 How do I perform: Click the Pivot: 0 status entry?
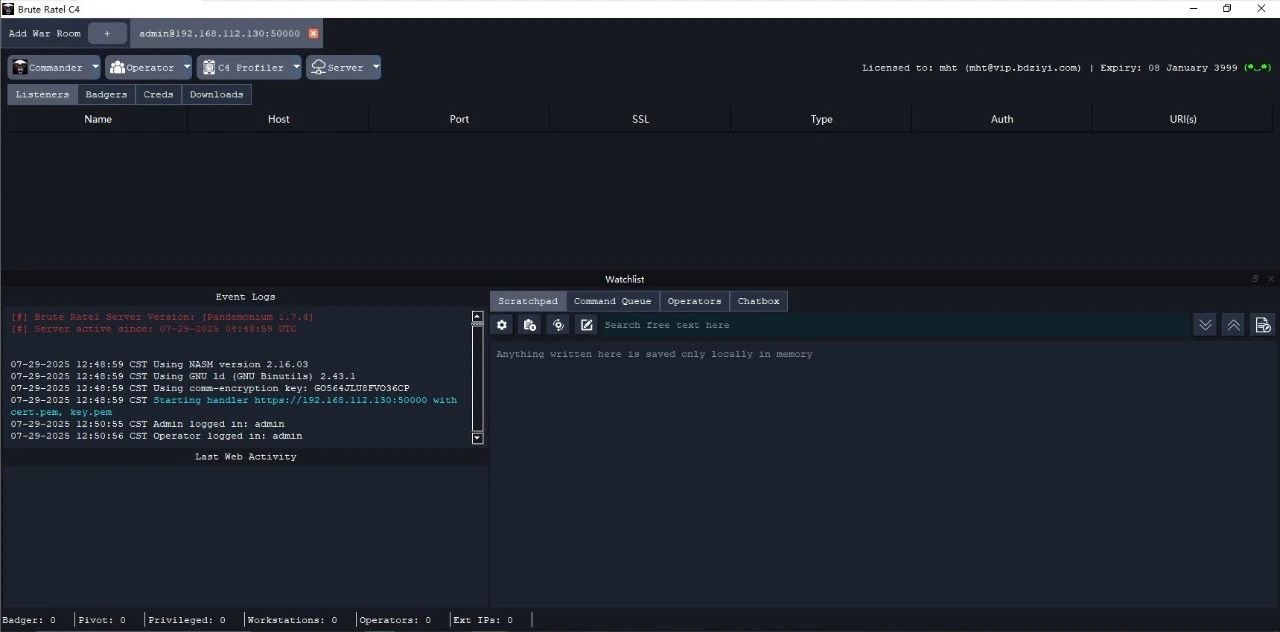click(102, 620)
